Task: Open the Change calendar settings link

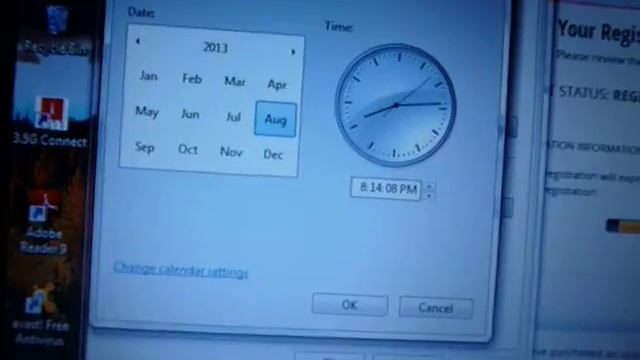Action: pyautogui.click(x=181, y=270)
